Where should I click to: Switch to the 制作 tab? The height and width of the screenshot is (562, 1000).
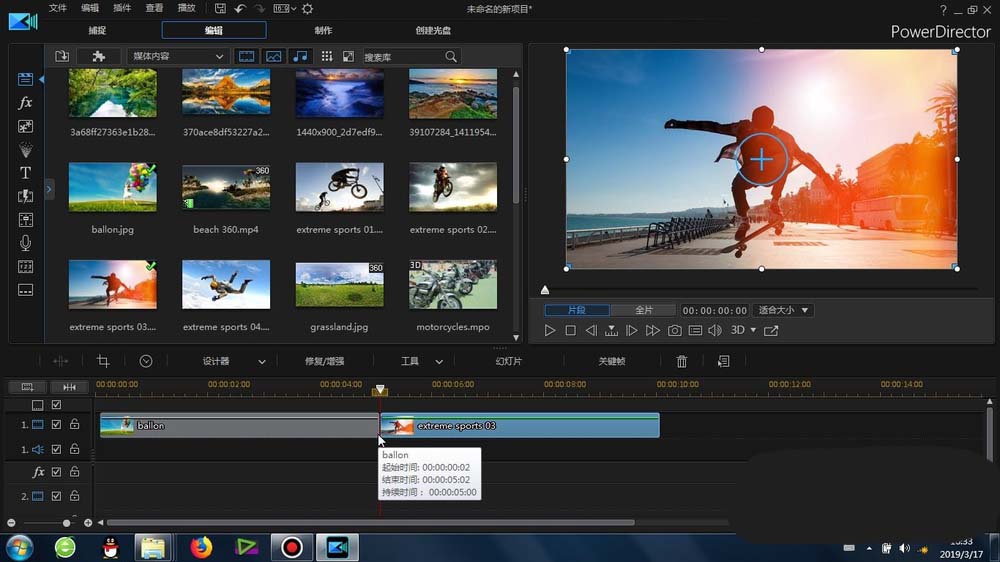(323, 31)
